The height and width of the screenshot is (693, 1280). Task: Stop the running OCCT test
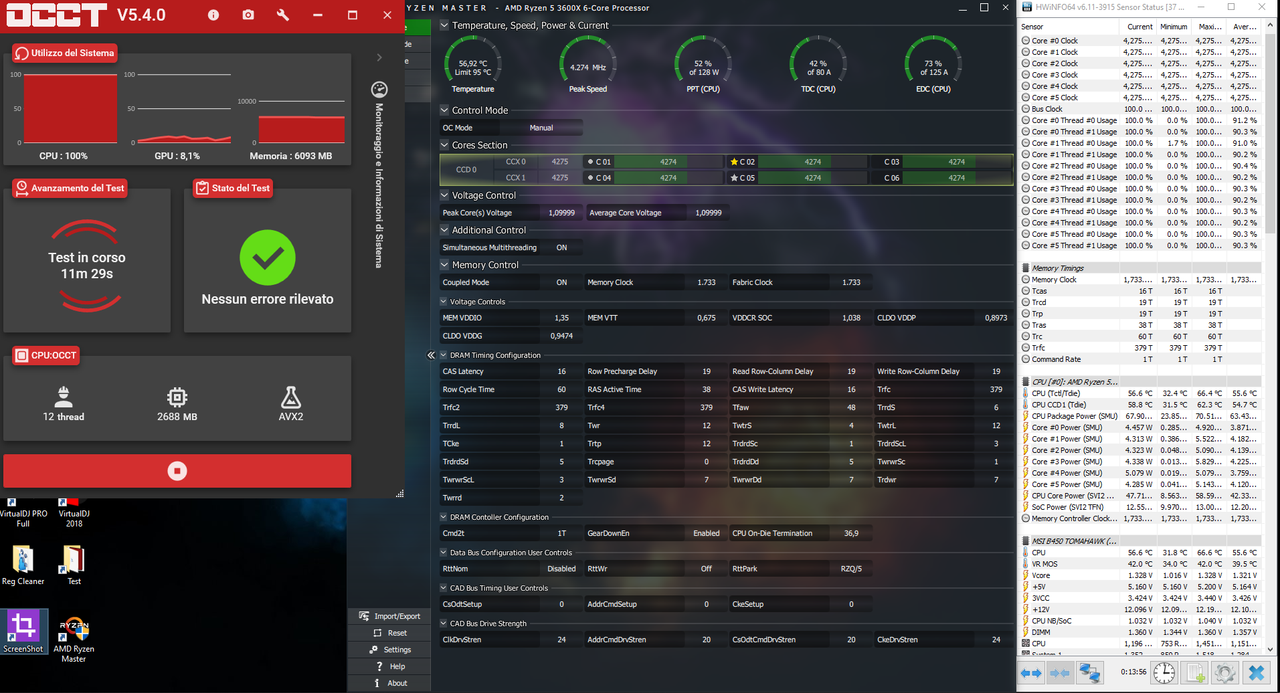coord(177,470)
